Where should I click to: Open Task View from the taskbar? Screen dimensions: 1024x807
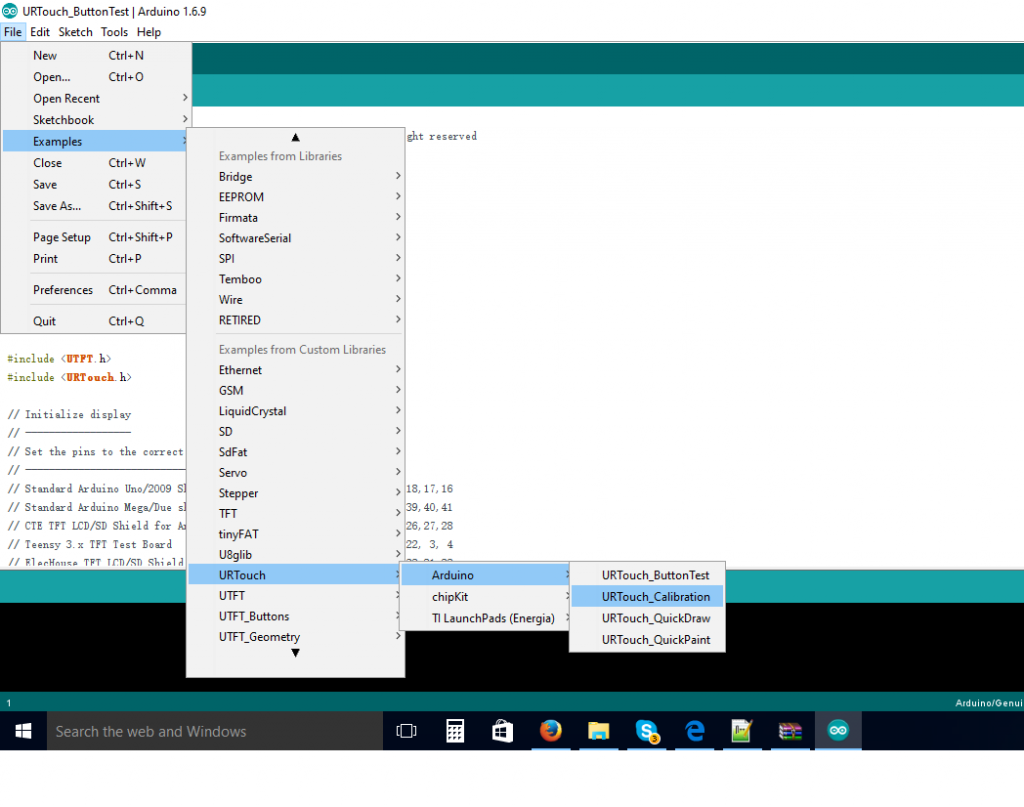click(406, 731)
